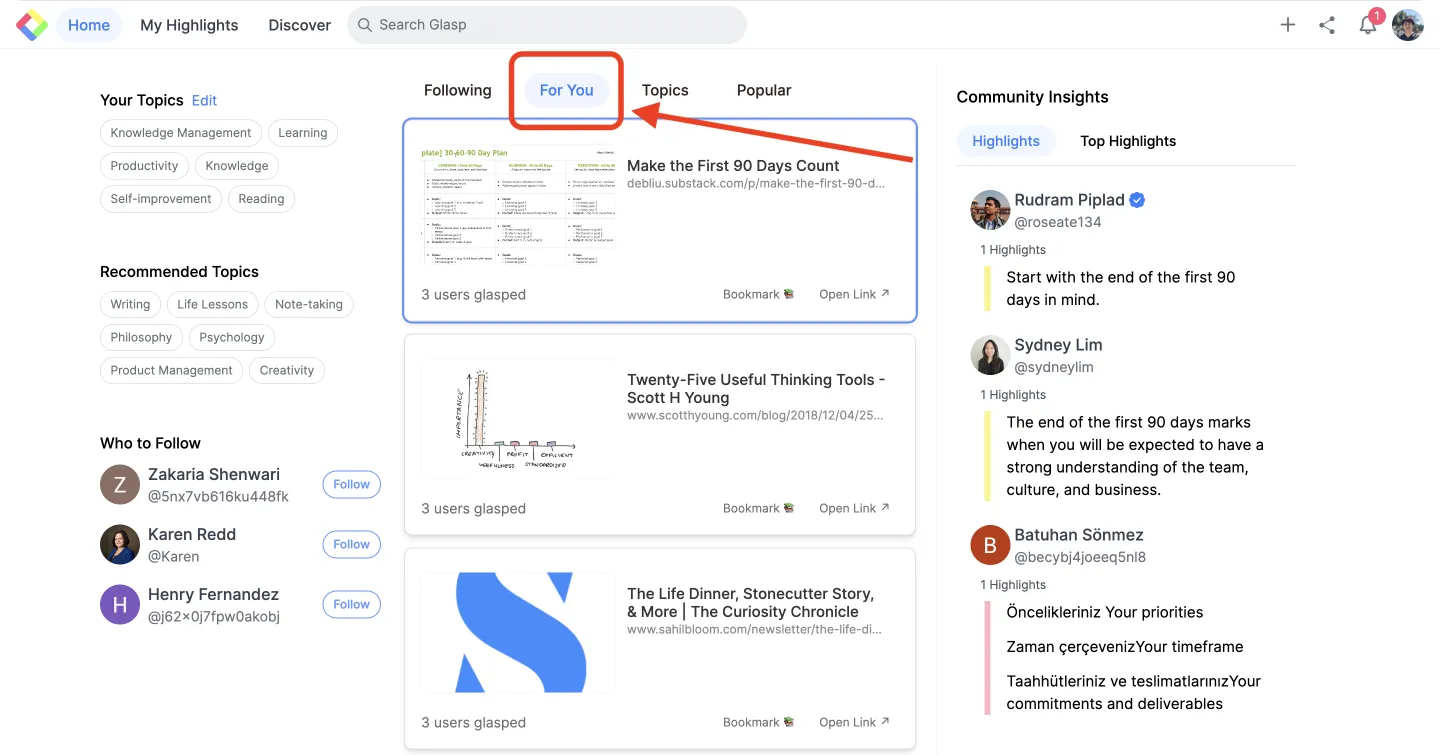Screen dimensions: 1440x755
Task: Open the notifications bell icon
Action: pyautogui.click(x=1367, y=25)
